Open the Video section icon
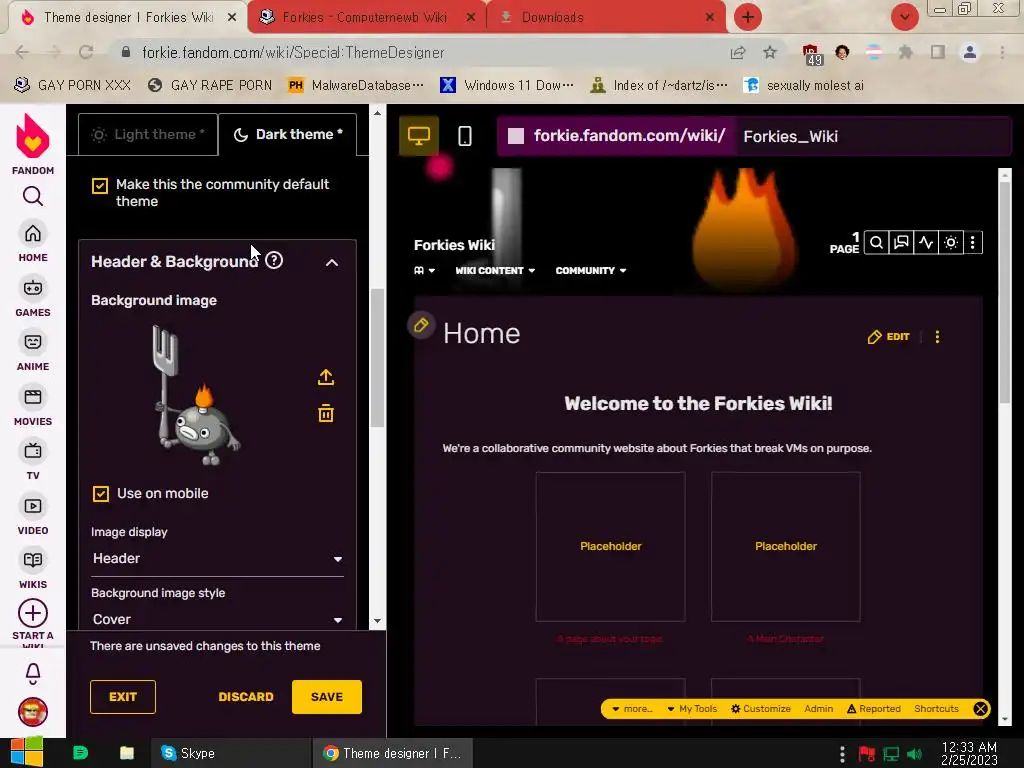 tap(33, 506)
